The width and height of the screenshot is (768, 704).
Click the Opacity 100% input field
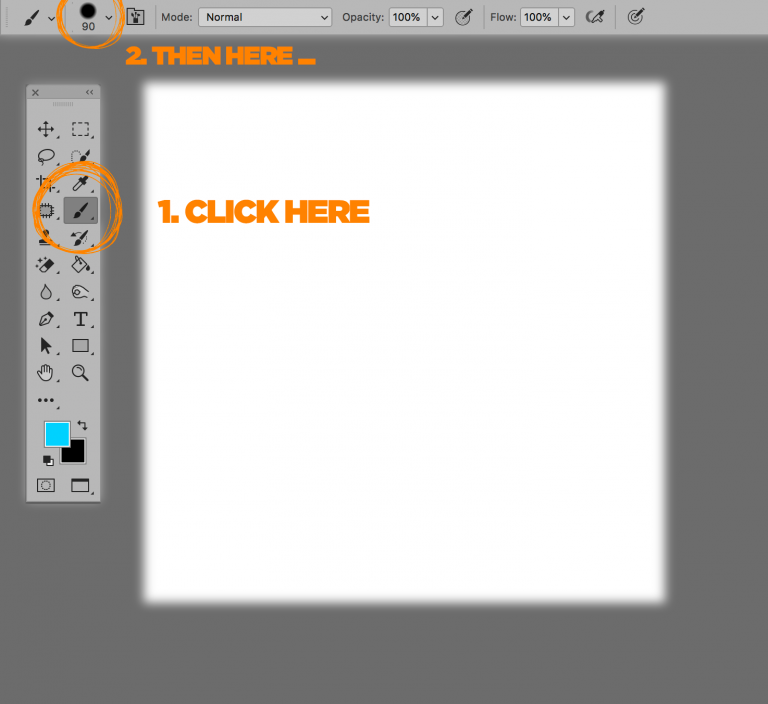pyautogui.click(x=408, y=17)
